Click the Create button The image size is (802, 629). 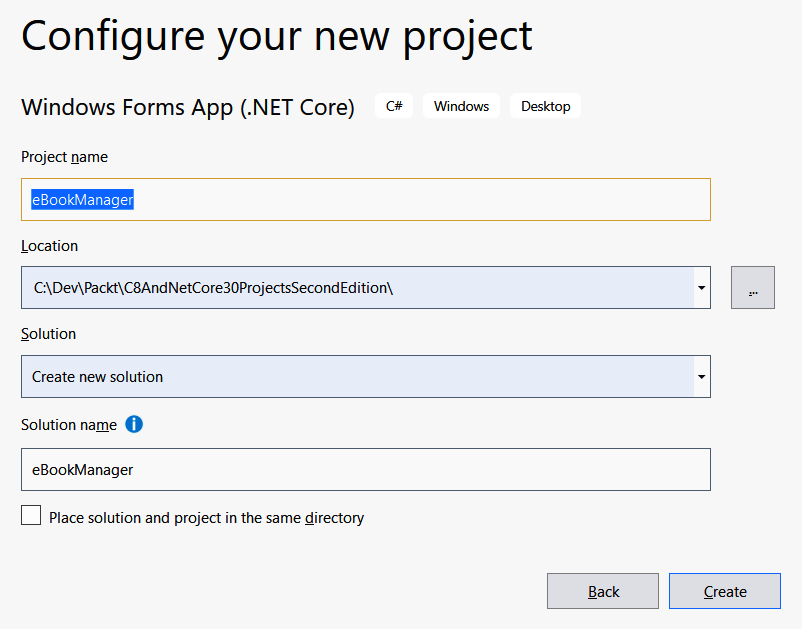click(x=725, y=591)
